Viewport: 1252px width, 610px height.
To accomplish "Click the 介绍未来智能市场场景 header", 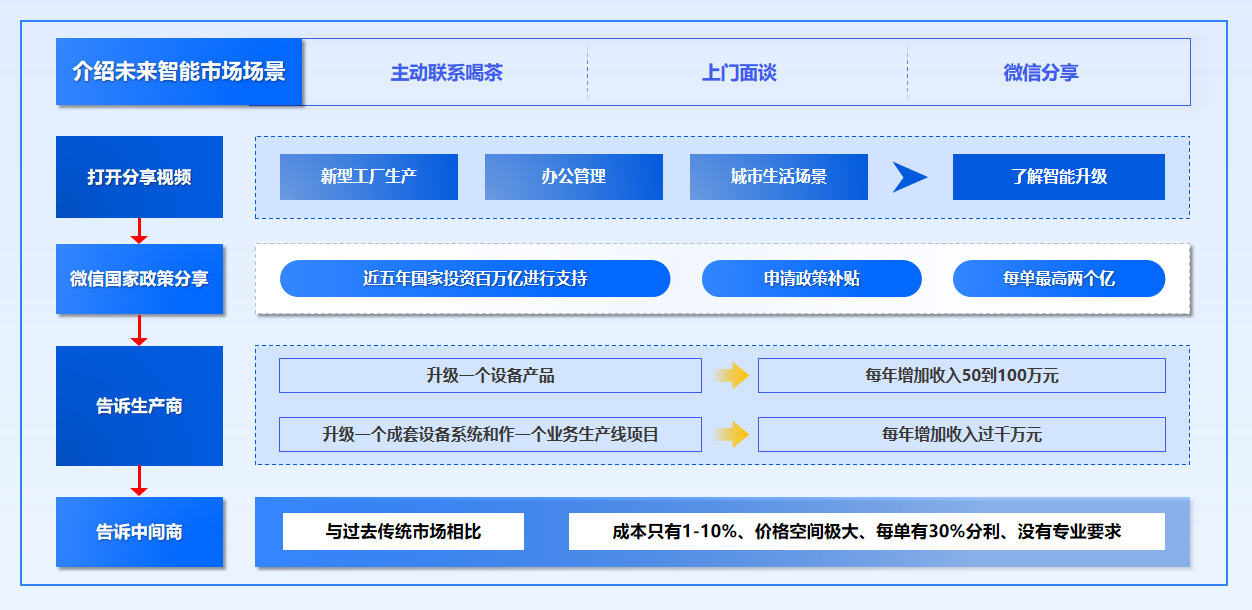I will pos(179,72).
